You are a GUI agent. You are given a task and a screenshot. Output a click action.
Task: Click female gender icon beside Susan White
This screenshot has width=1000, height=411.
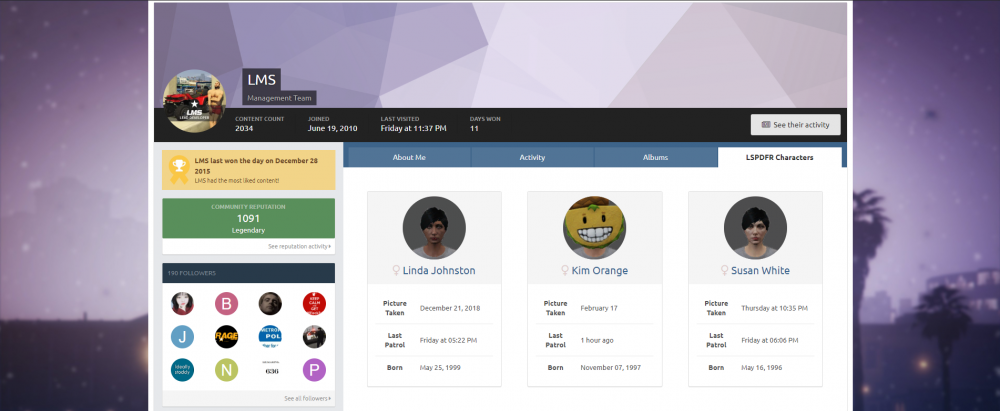pyautogui.click(x=724, y=271)
